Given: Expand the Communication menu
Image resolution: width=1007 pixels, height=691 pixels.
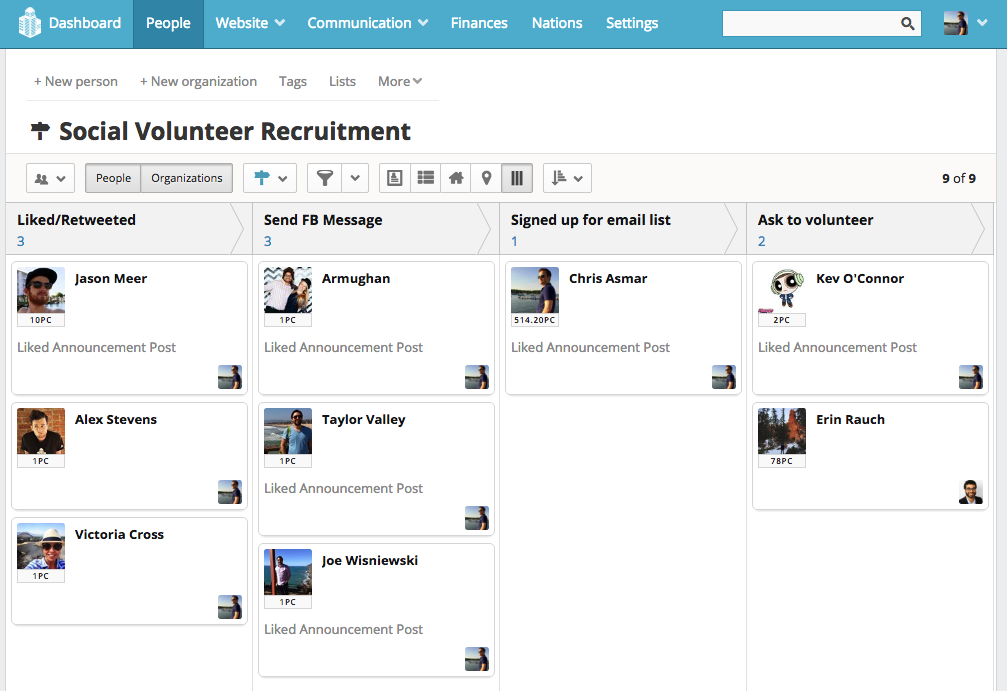Looking at the screenshot, I should (x=367, y=23).
